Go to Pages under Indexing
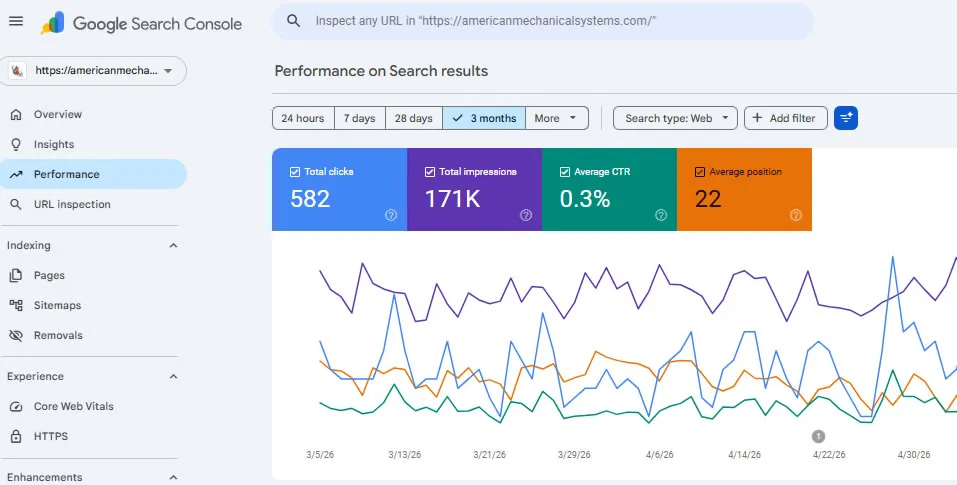Viewport: 957px width, 485px height. point(93,275)
